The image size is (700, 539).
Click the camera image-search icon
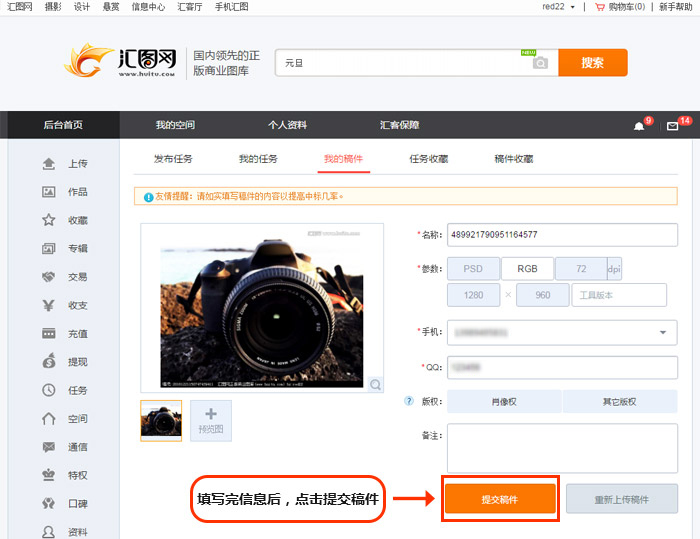point(540,62)
